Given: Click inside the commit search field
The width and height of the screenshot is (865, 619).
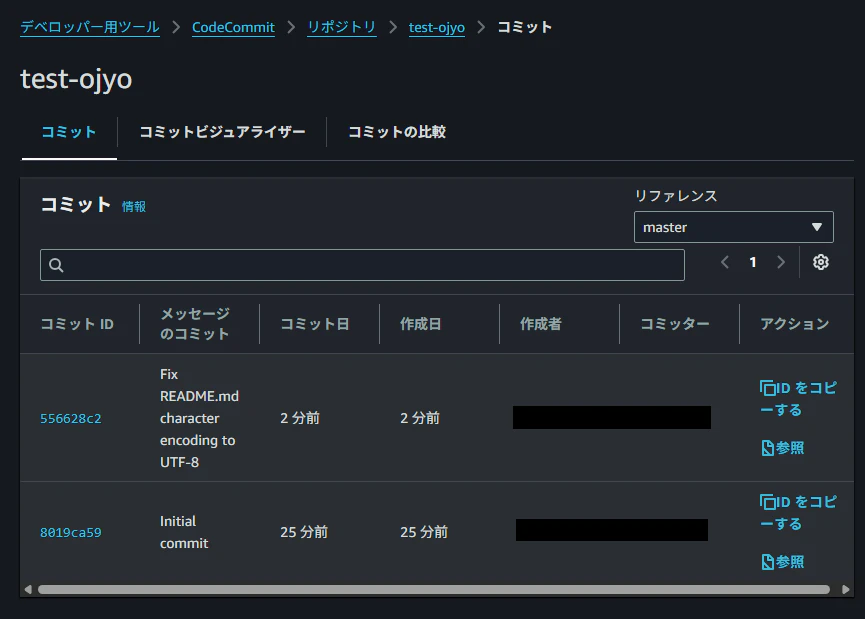Looking at the screenshot, I should pos(360,264).
